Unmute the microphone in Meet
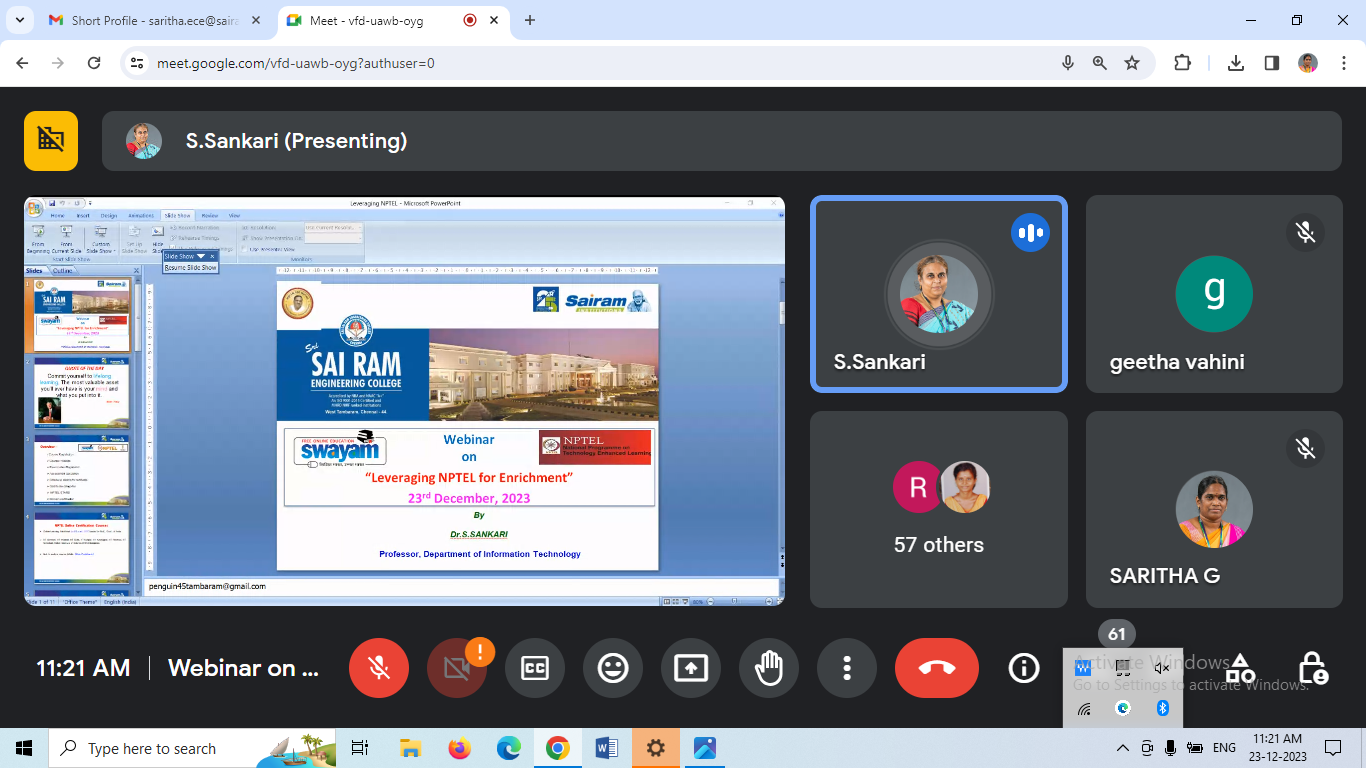Screen dimensions: 1366x768 pyautogui.click(x=378, y=668)
